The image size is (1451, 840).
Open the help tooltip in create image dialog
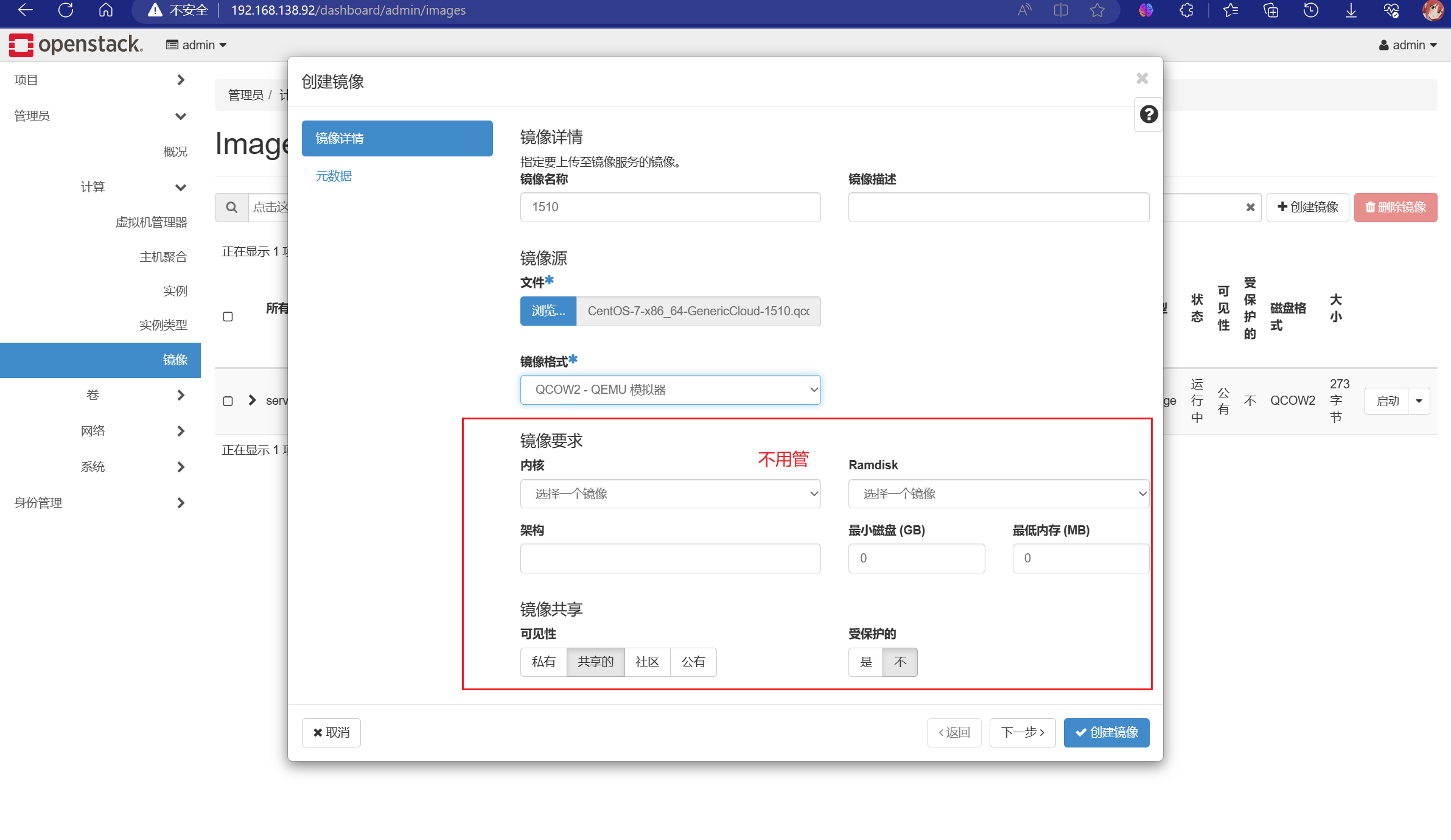coord(1148,114)
